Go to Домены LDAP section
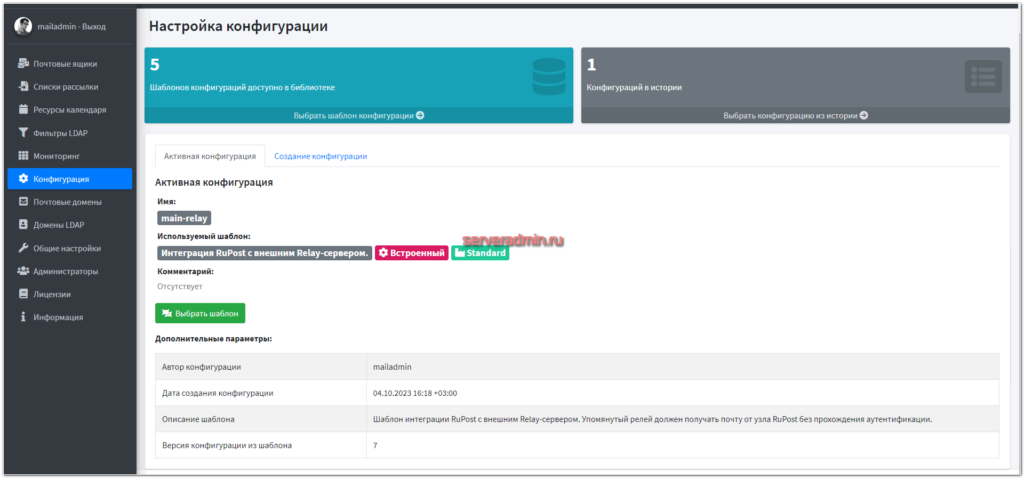 [59, 225]
